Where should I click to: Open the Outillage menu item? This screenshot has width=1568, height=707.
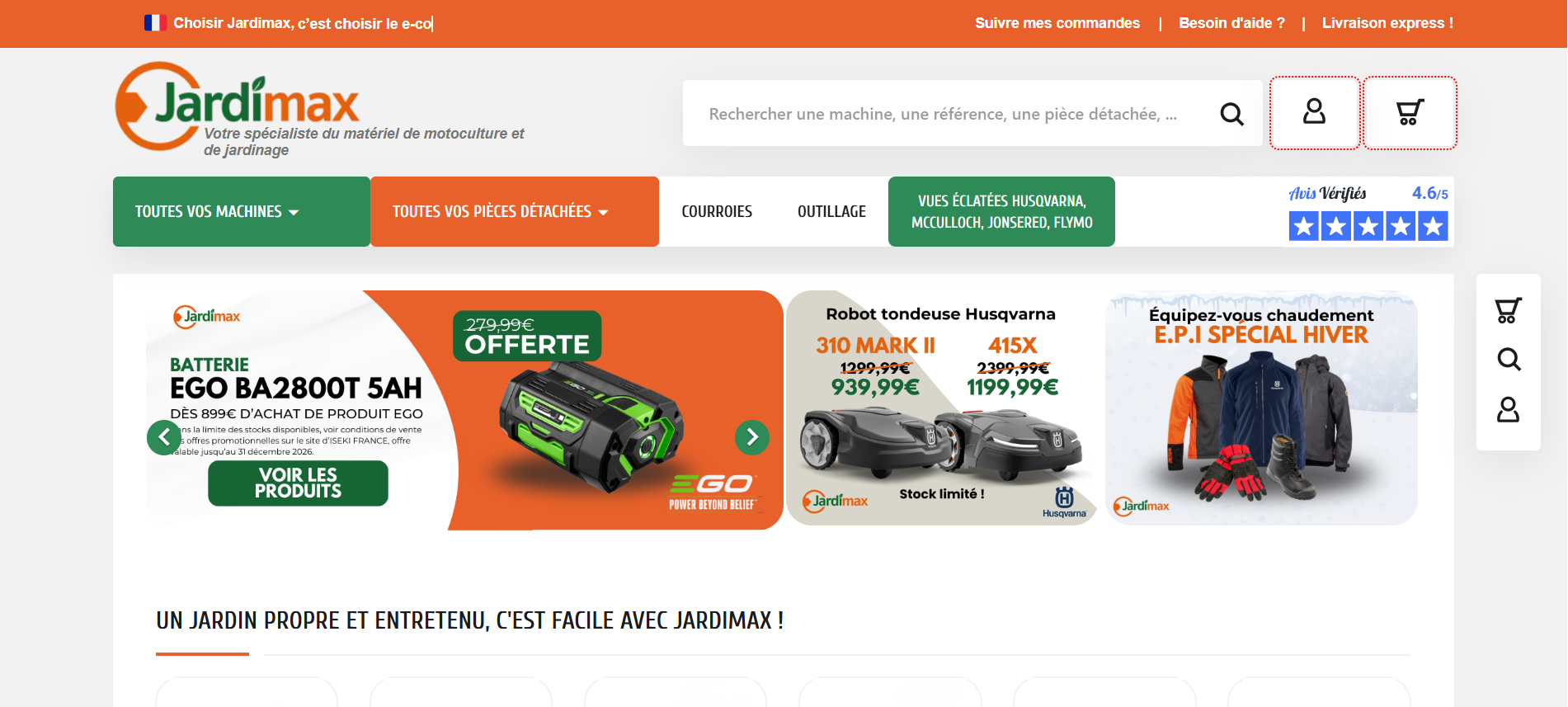click(x=831, y=212)
